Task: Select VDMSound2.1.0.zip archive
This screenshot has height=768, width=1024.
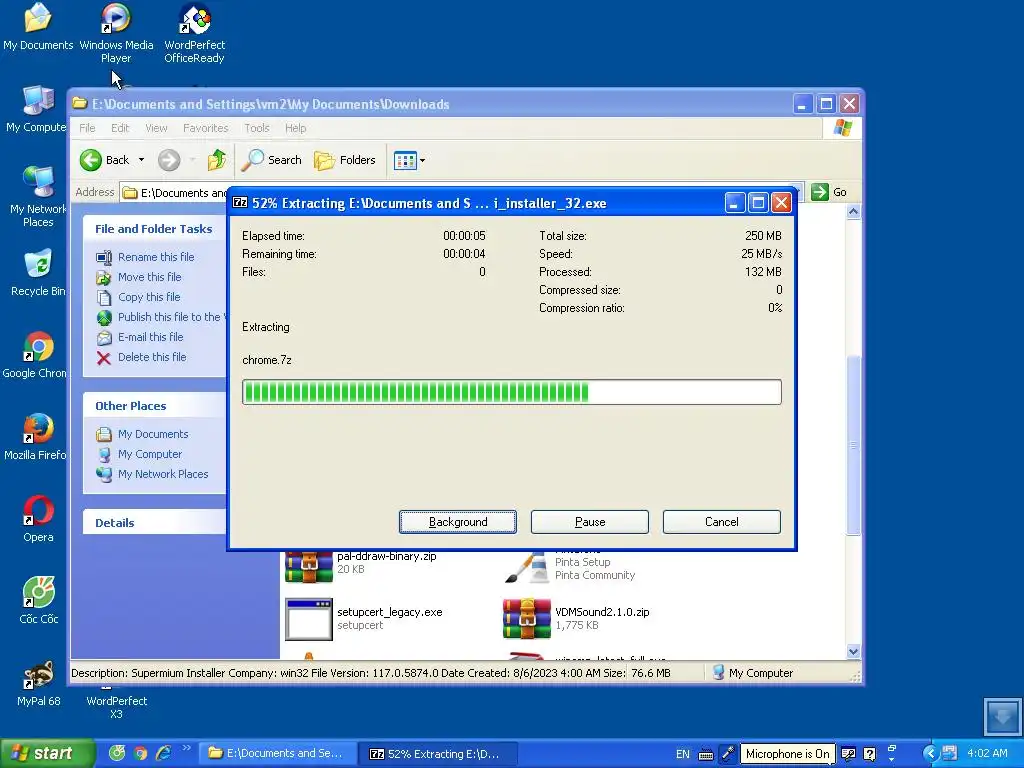Action: pos(576,618)
